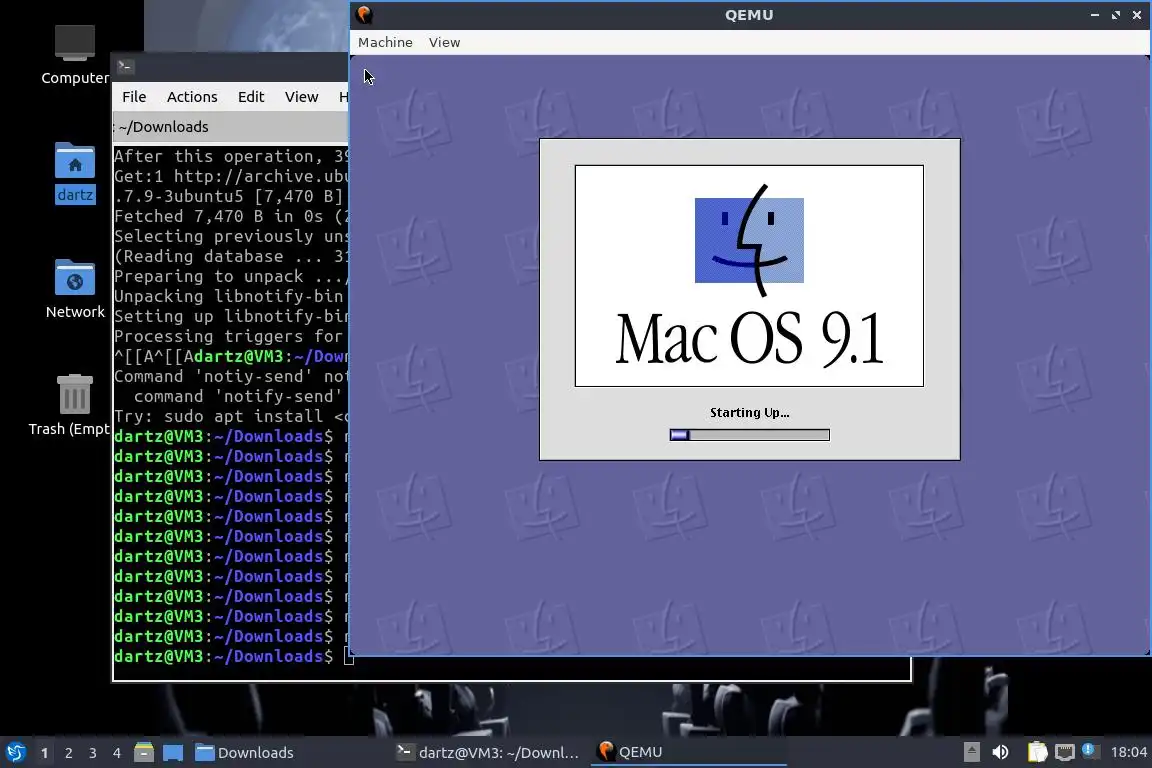Open the terminal Edit menu
Image resolution: width=1152 pixels, height=768 pixels.
click(251, 97)
